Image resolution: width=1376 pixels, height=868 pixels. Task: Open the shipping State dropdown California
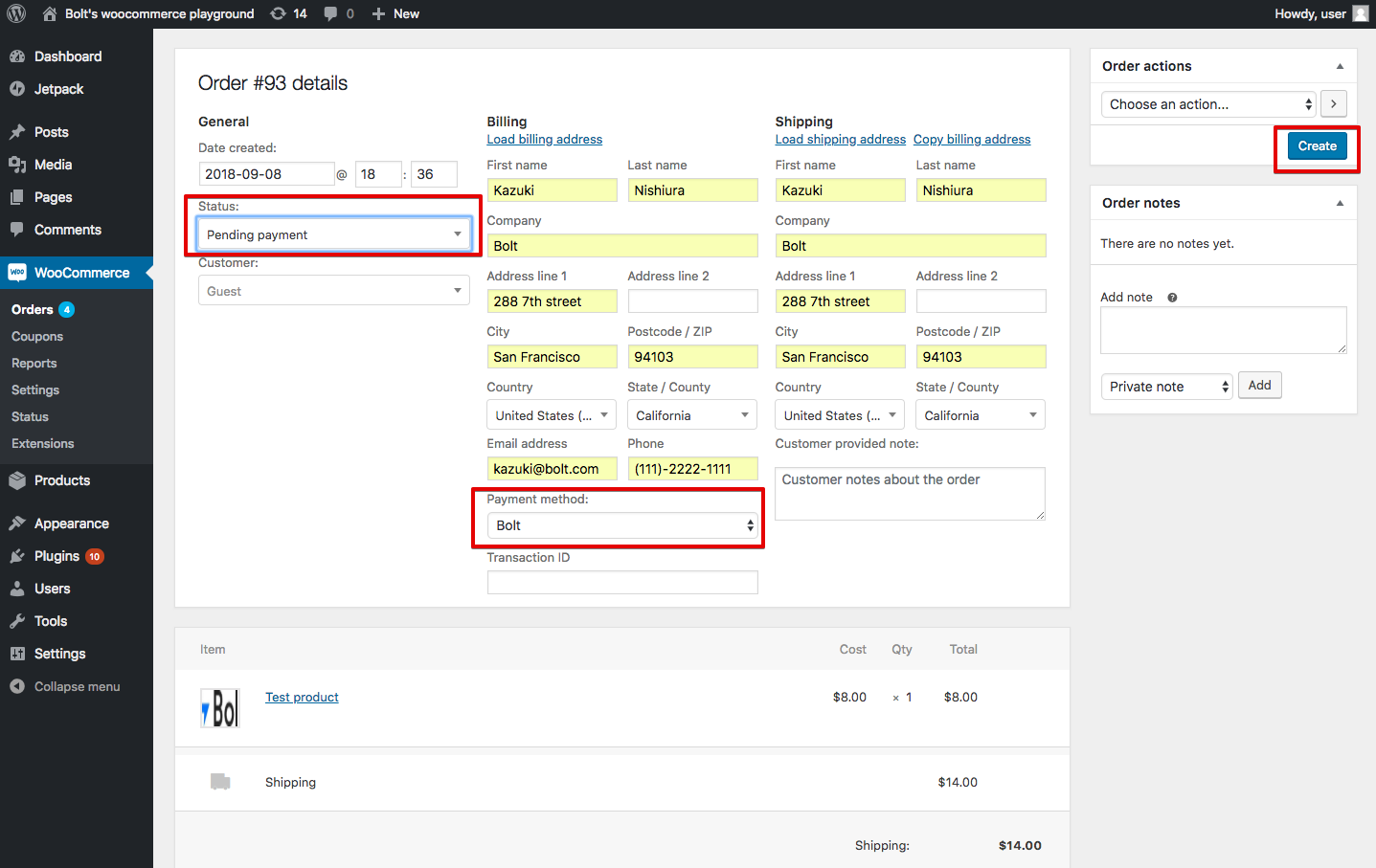click(981, 415)
